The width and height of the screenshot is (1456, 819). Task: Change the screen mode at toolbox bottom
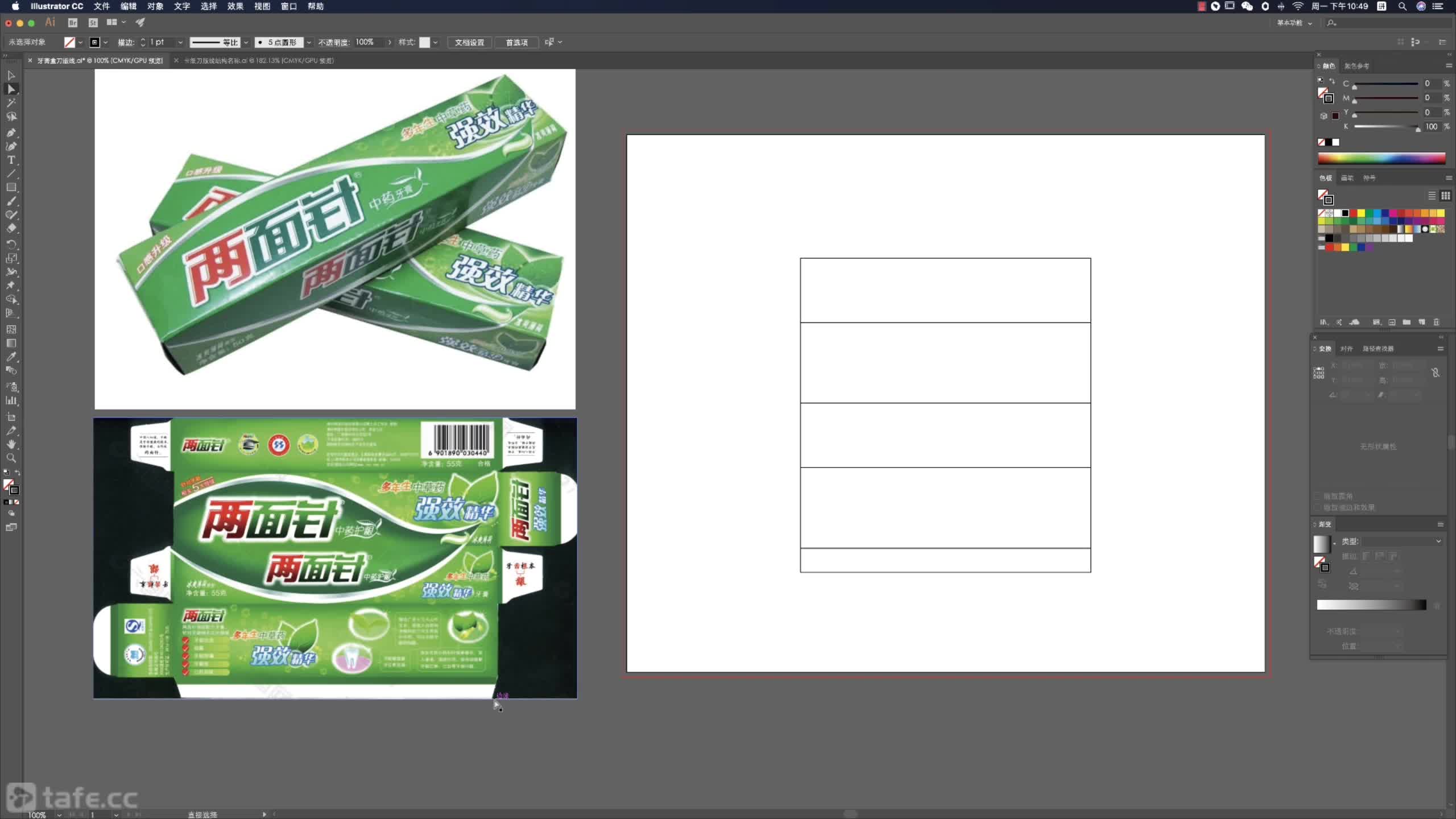[x=11, y=527]
